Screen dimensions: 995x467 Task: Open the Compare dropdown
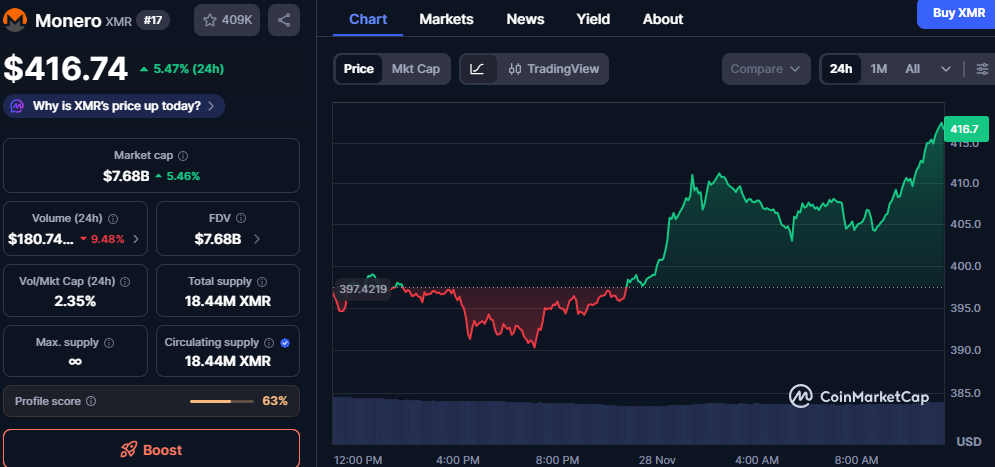click(765, 69)
